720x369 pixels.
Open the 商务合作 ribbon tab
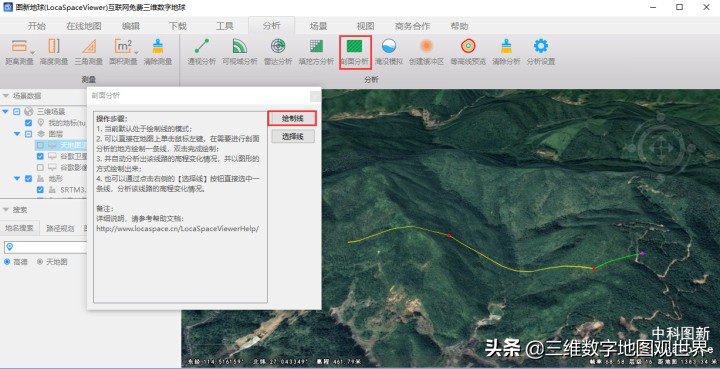click(x=412, y=26)
